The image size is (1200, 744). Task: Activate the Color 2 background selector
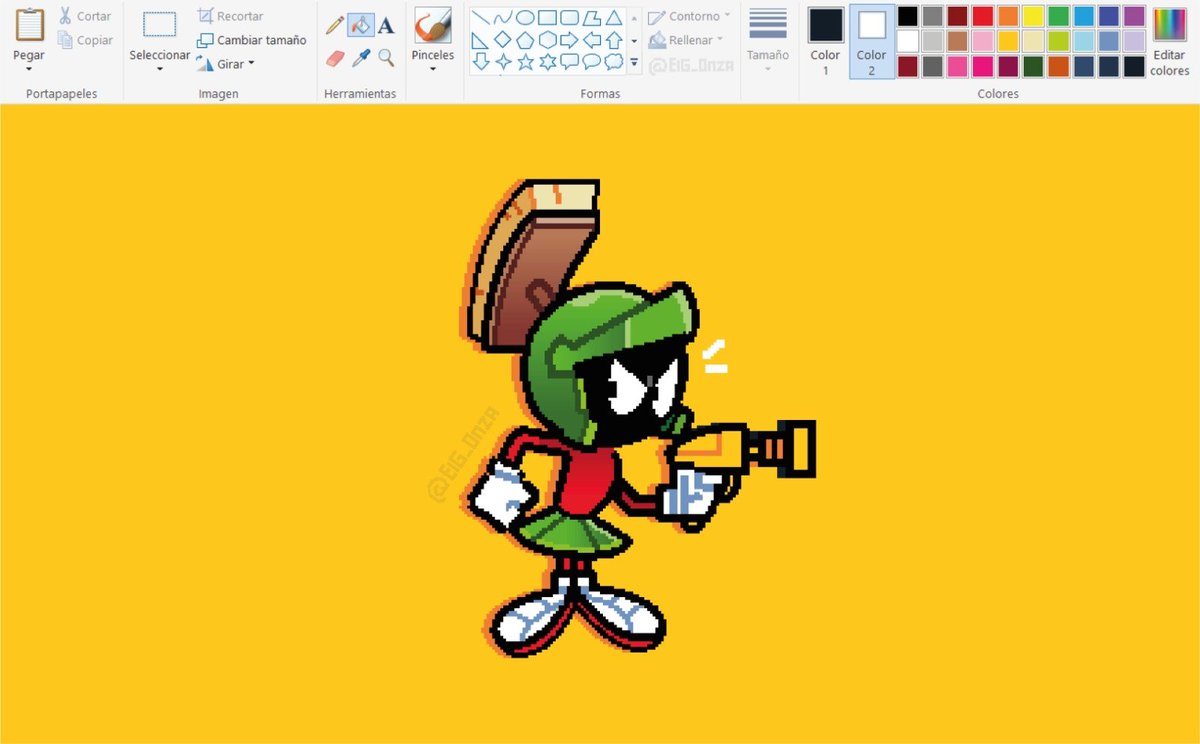pos(872,42)
